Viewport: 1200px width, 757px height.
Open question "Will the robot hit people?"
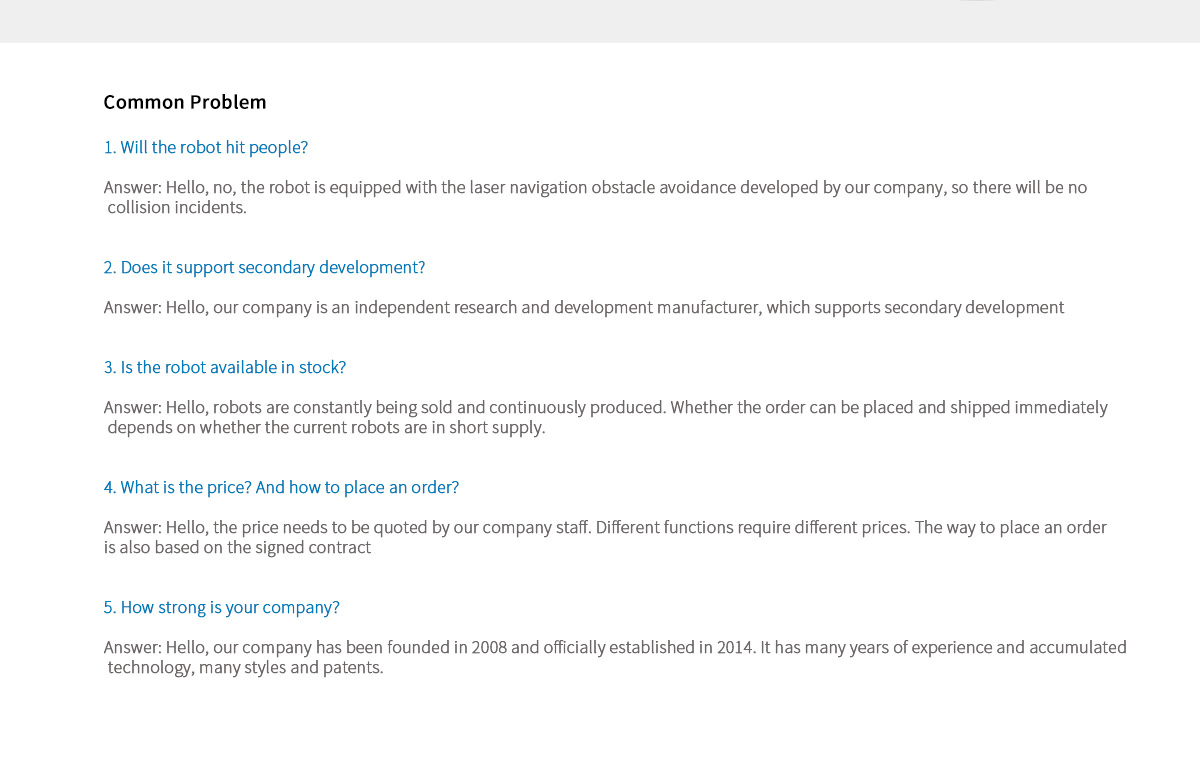(206, 148)
